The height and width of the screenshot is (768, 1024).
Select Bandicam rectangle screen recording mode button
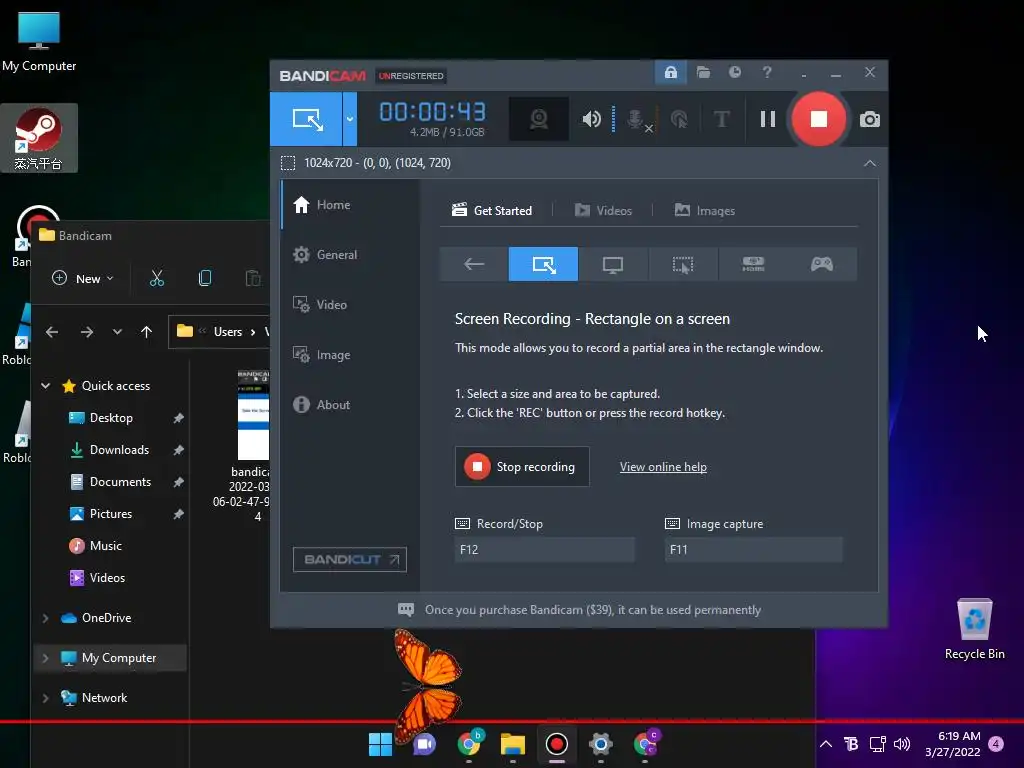coord(306,119)
